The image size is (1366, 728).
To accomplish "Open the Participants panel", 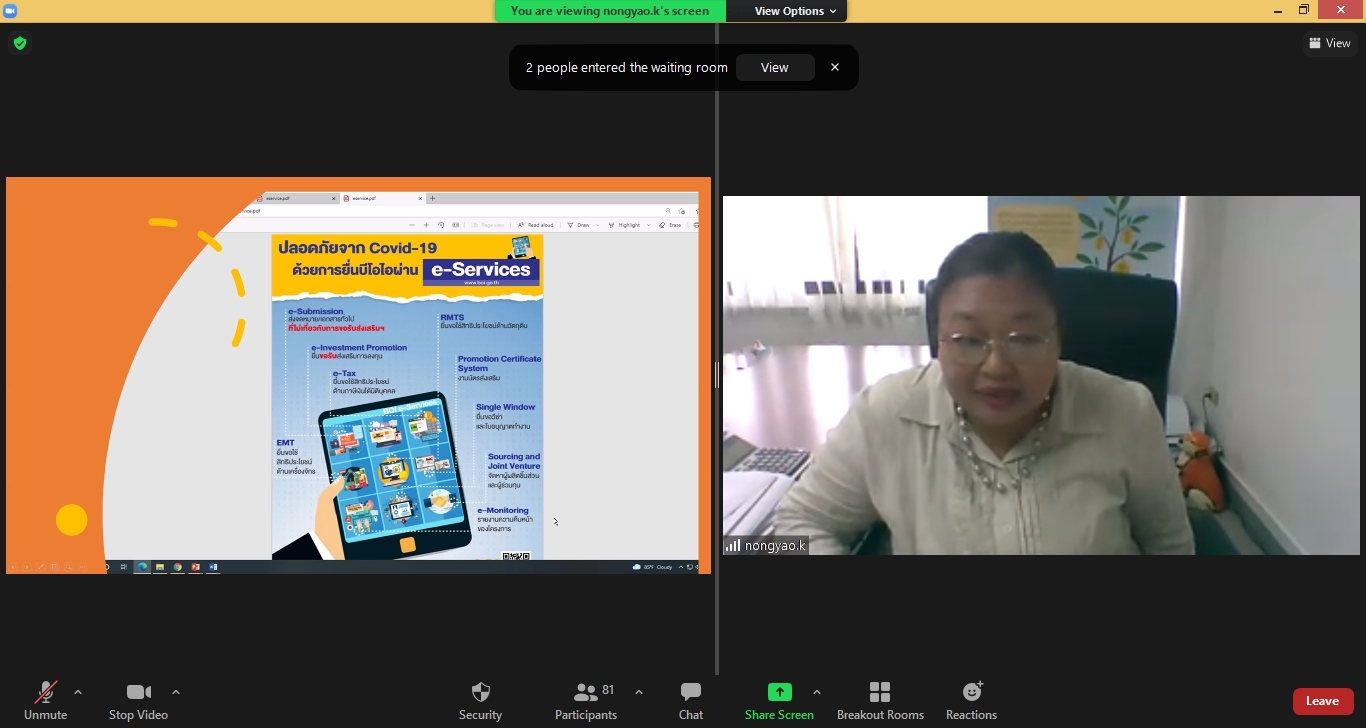I will point(587,700).
